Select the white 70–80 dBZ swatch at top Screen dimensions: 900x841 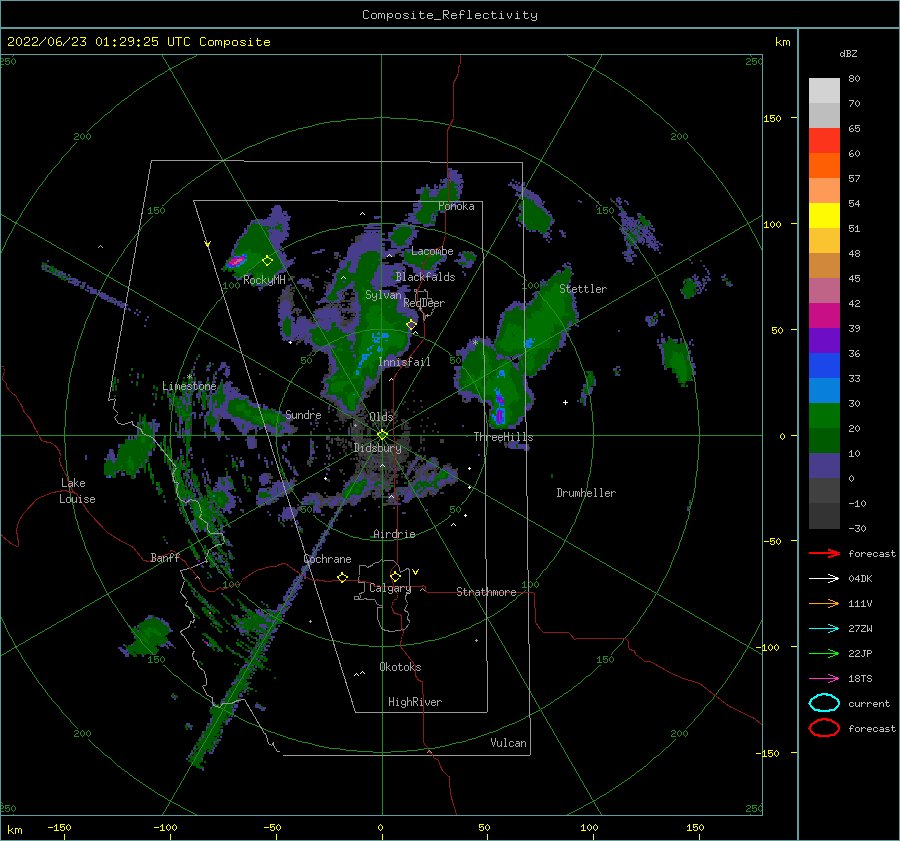coord(824,91)
